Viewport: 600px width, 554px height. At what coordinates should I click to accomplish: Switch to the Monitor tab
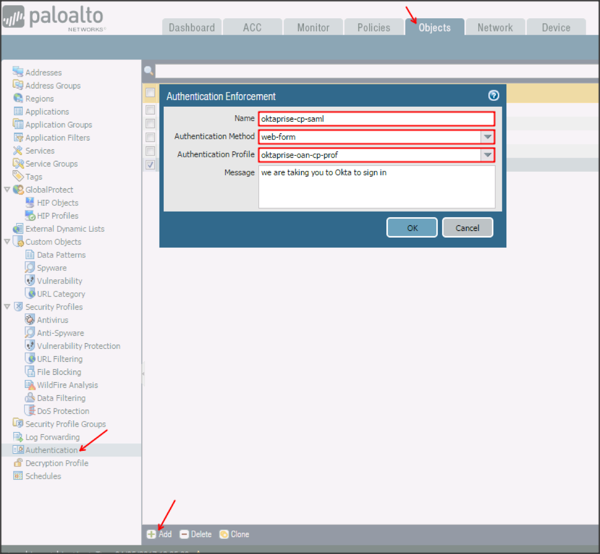[x=313, y=28]
